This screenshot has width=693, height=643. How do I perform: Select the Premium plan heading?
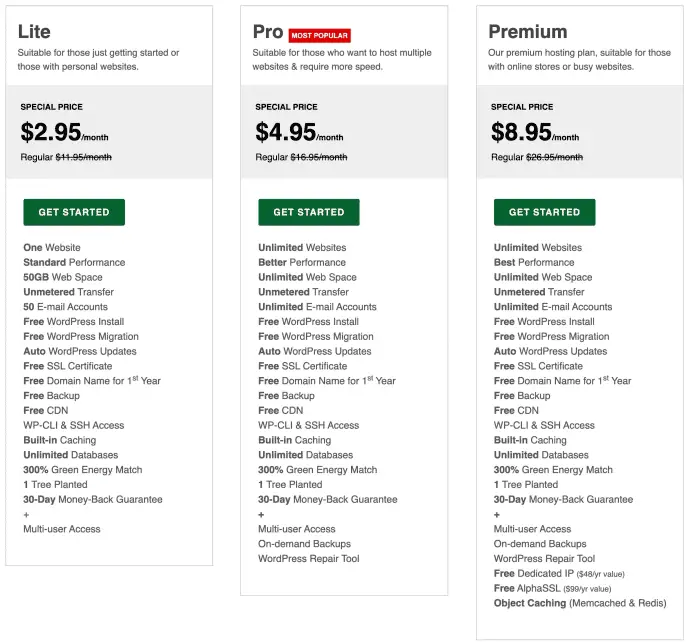click(528, 32)
